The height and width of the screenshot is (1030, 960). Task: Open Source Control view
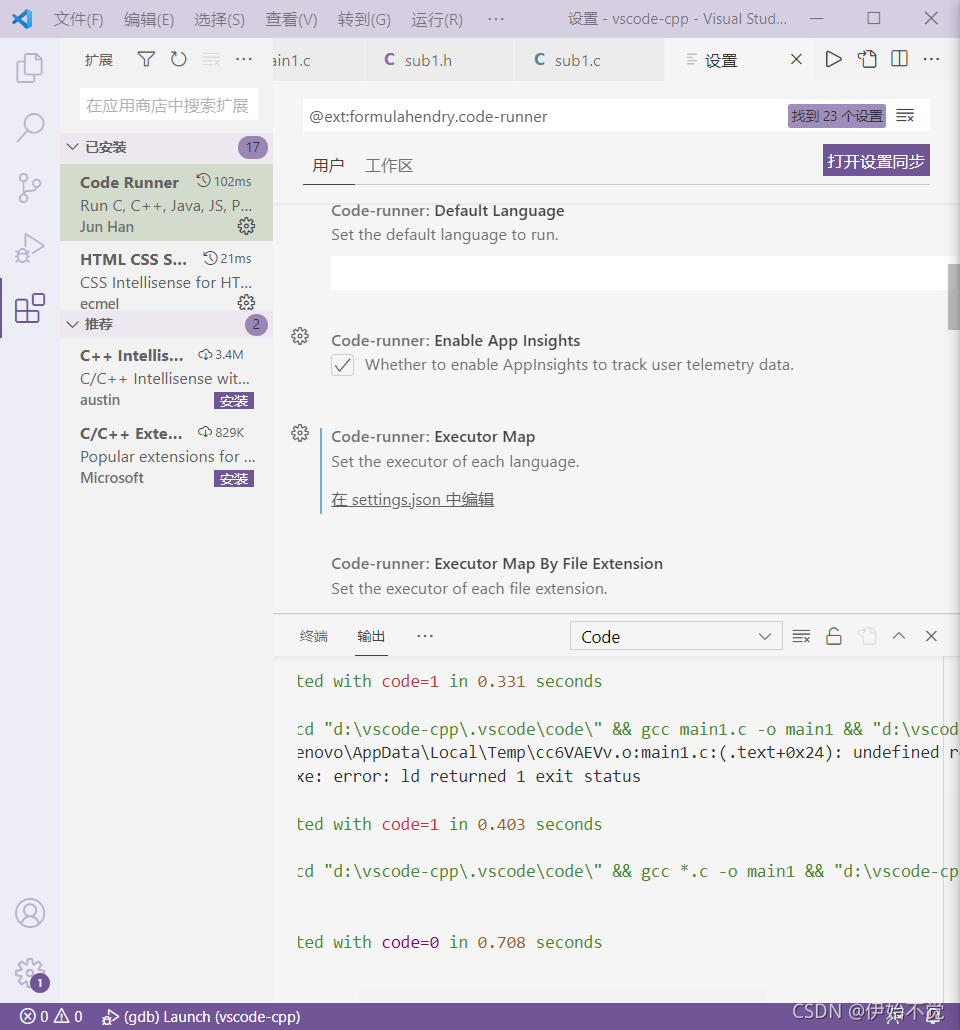pos(30,188)
